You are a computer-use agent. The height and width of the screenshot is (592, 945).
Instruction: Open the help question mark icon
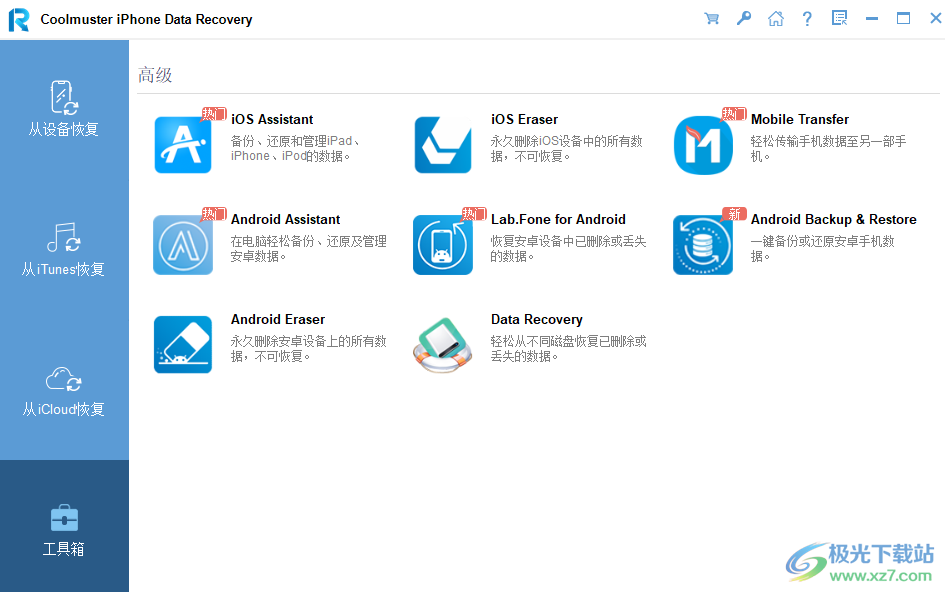tap(807, 19)
